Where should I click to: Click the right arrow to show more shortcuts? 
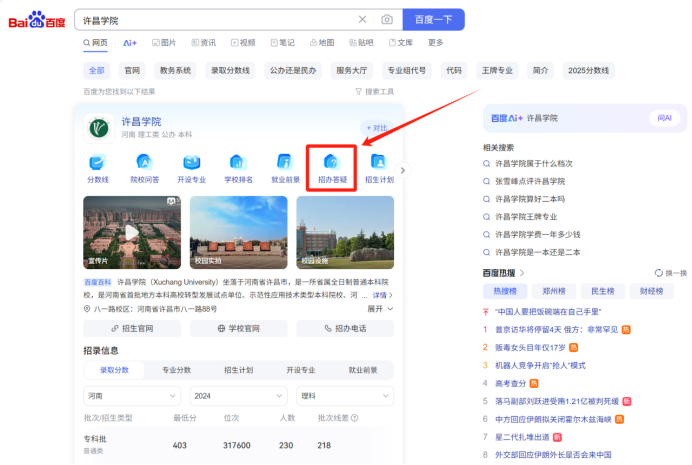point(402,170)
